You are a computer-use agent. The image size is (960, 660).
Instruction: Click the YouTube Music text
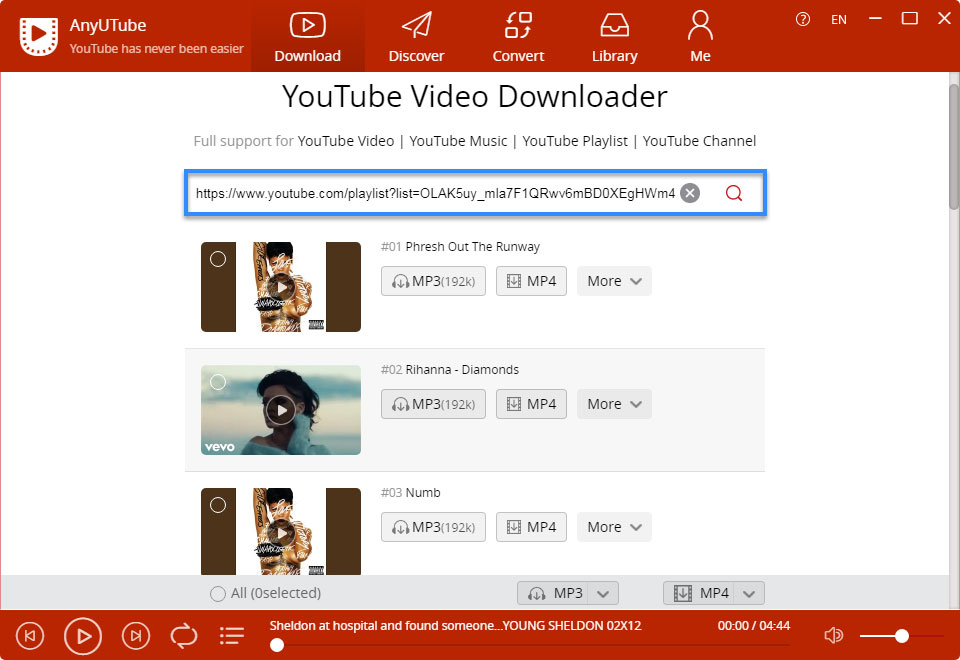458,141
